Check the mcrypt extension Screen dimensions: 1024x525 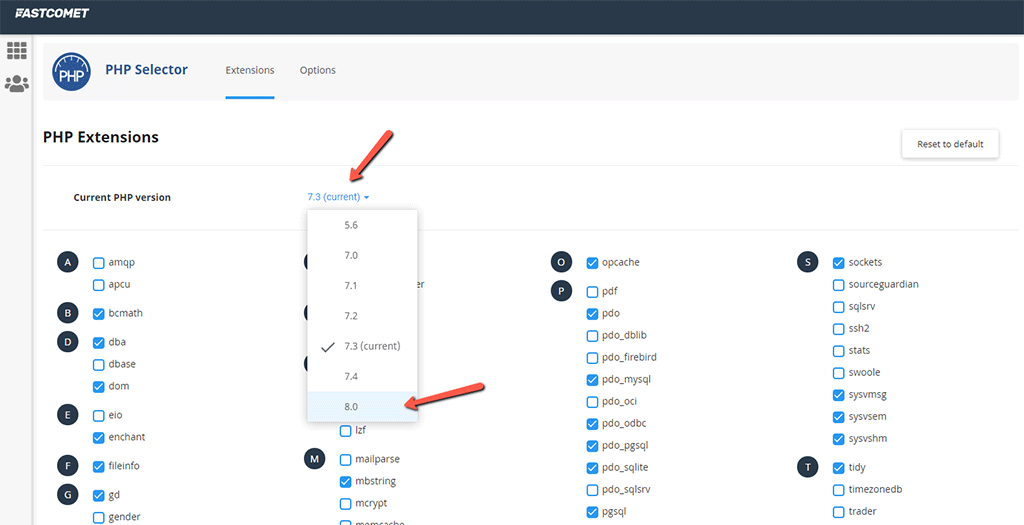click(345, 503)
